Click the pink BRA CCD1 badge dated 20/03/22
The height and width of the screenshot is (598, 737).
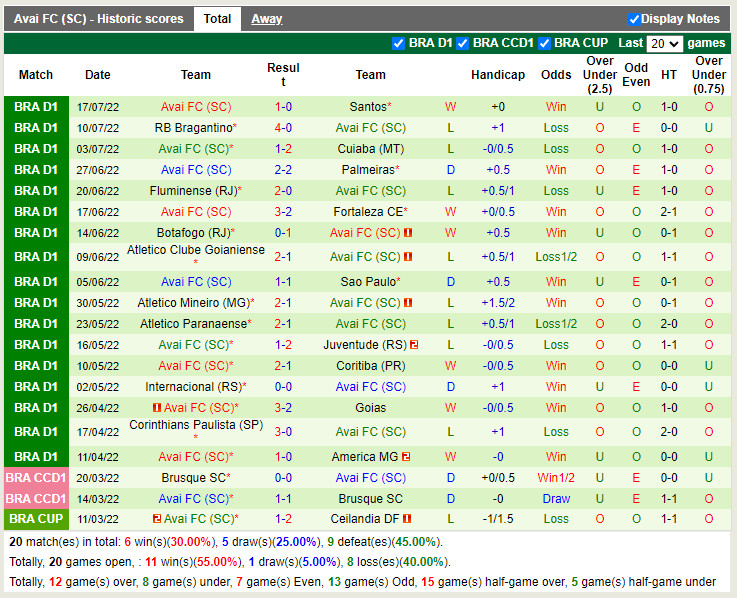pyautogui.click(x=36, y=478)
